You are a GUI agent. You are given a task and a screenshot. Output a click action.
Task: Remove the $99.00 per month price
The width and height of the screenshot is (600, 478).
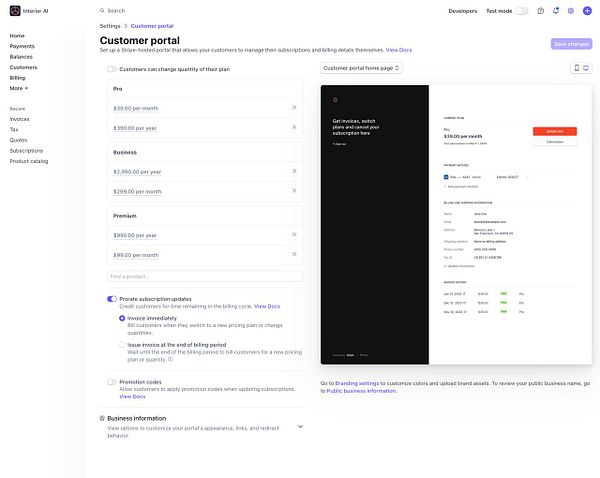(294, 254)
